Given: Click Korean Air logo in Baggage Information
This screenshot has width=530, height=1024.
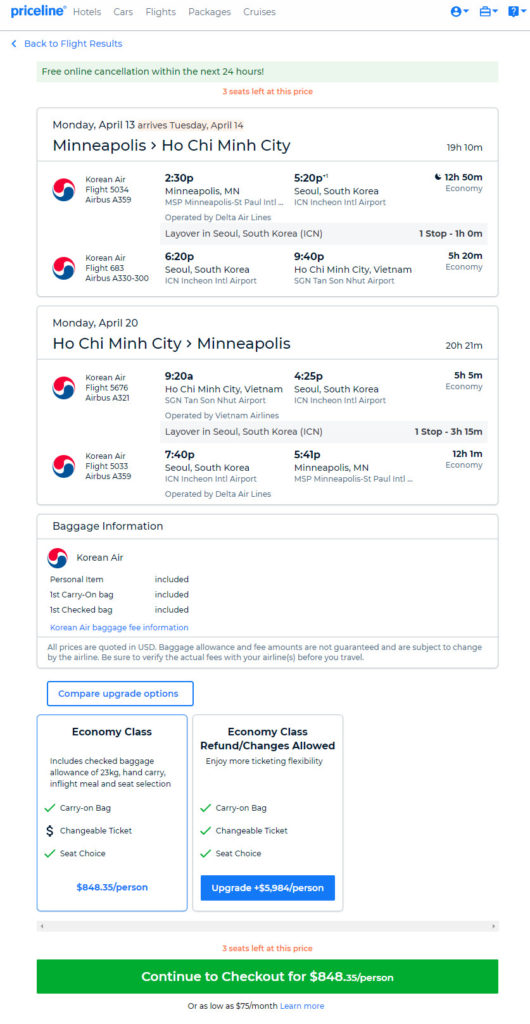Looking at the screenshot, I should (x=57, y=558).
